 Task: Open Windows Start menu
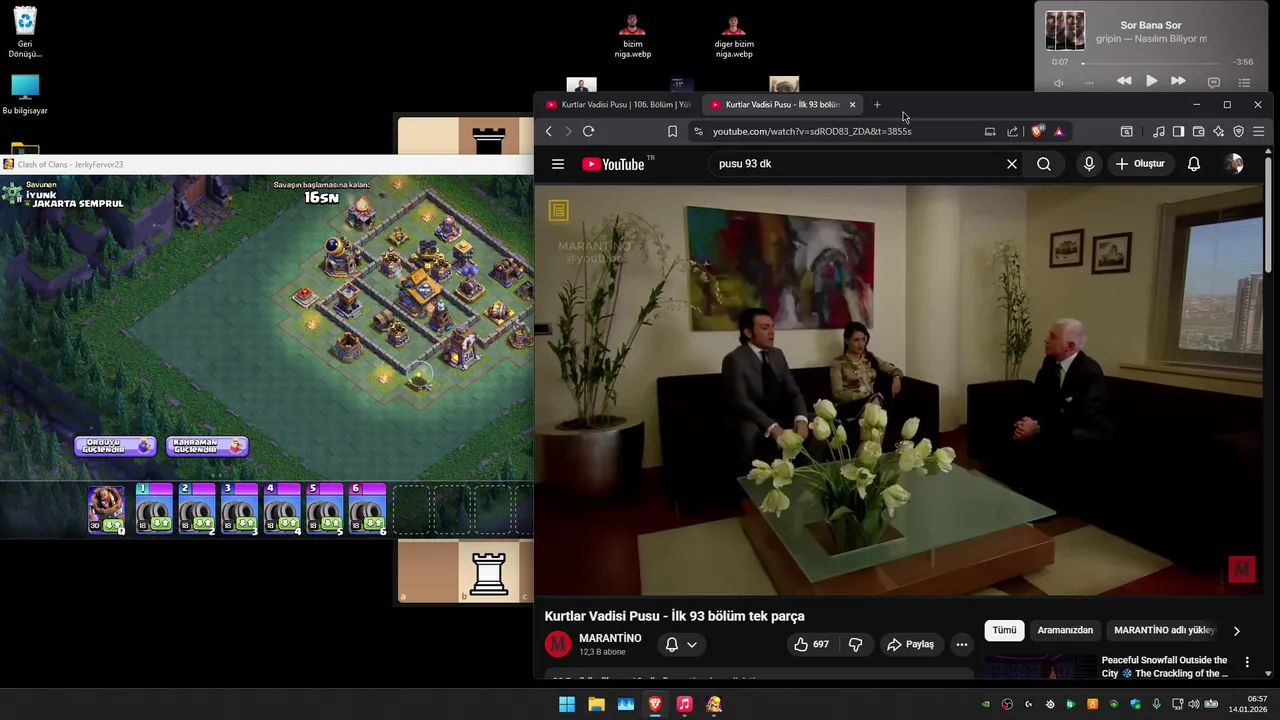pyautogui.click(x=567, y=704)
